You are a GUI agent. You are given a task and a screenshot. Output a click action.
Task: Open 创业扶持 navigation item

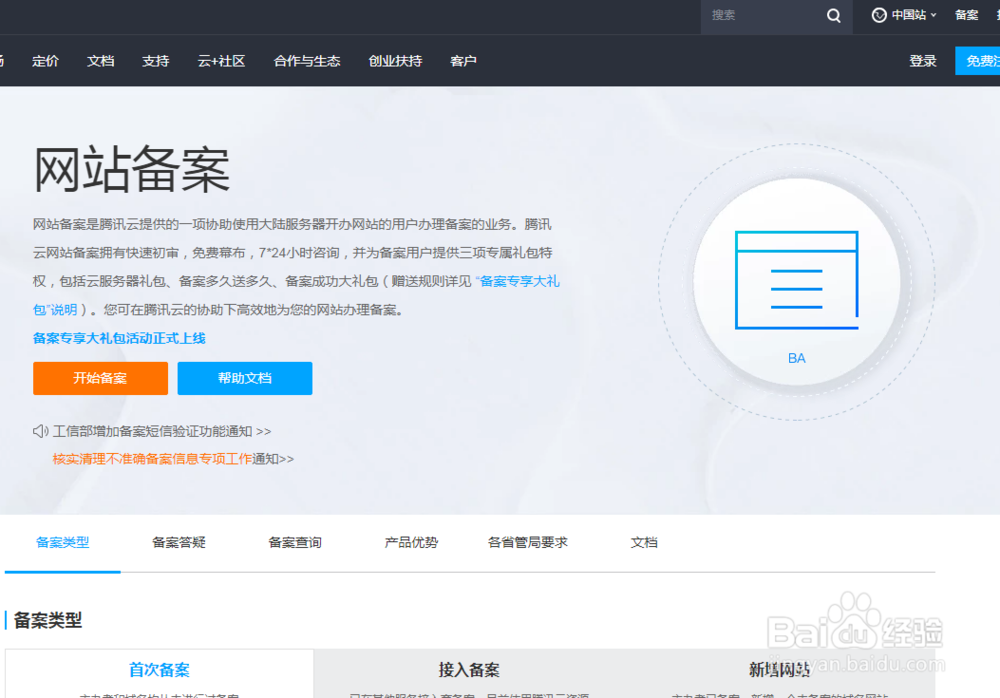tap(395, 61)
